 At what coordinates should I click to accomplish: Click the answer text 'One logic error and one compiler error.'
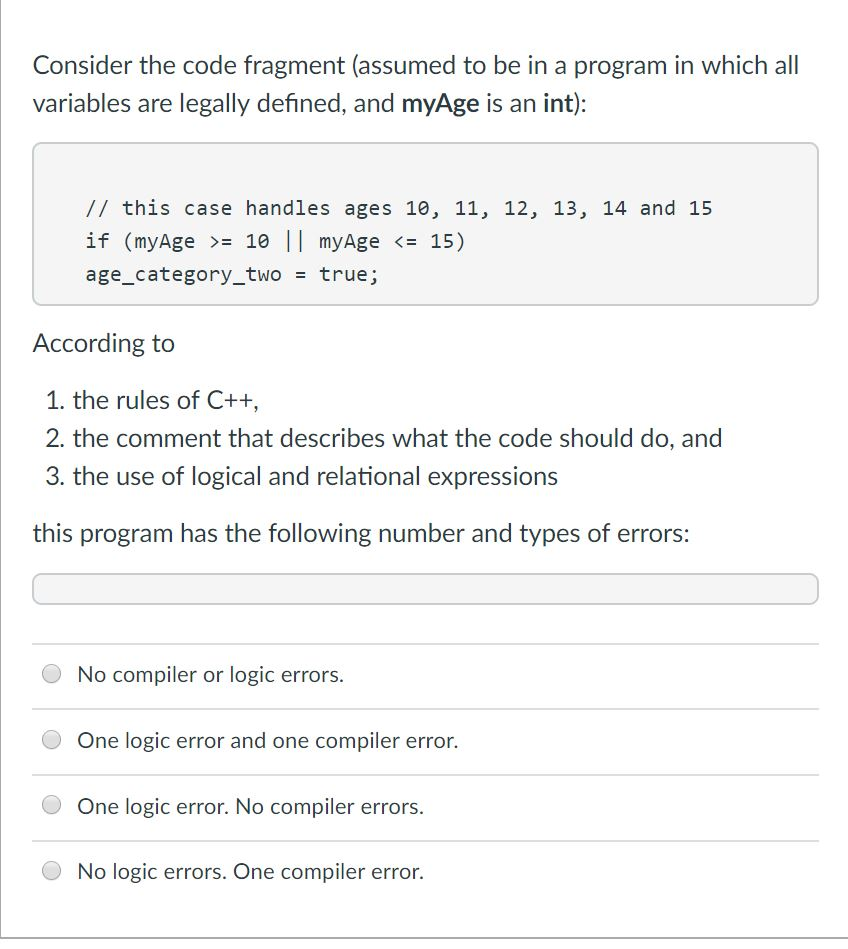[x=268, y=740]
